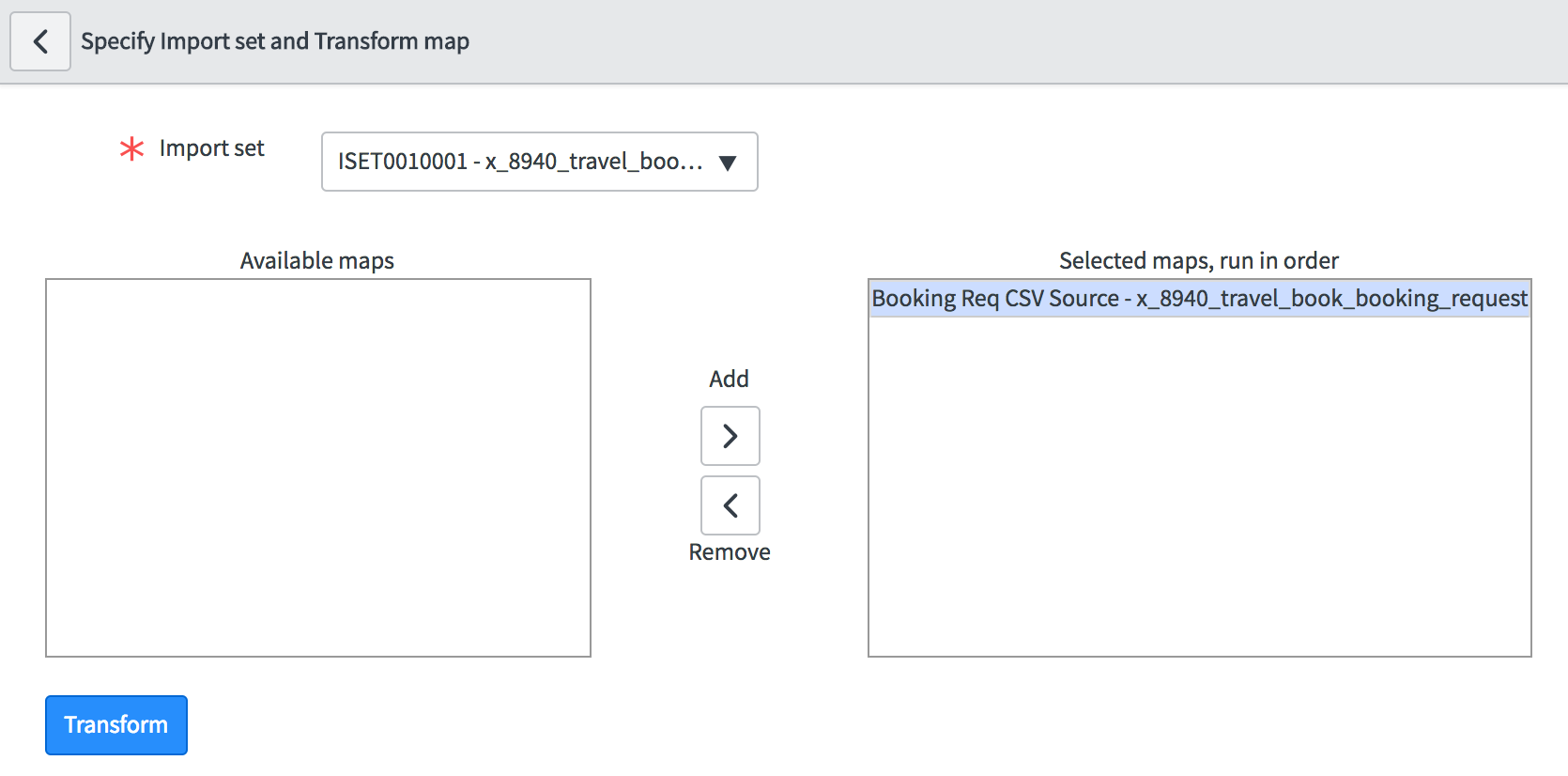
Task: Click the Remove label text
Action: [730, 551]
